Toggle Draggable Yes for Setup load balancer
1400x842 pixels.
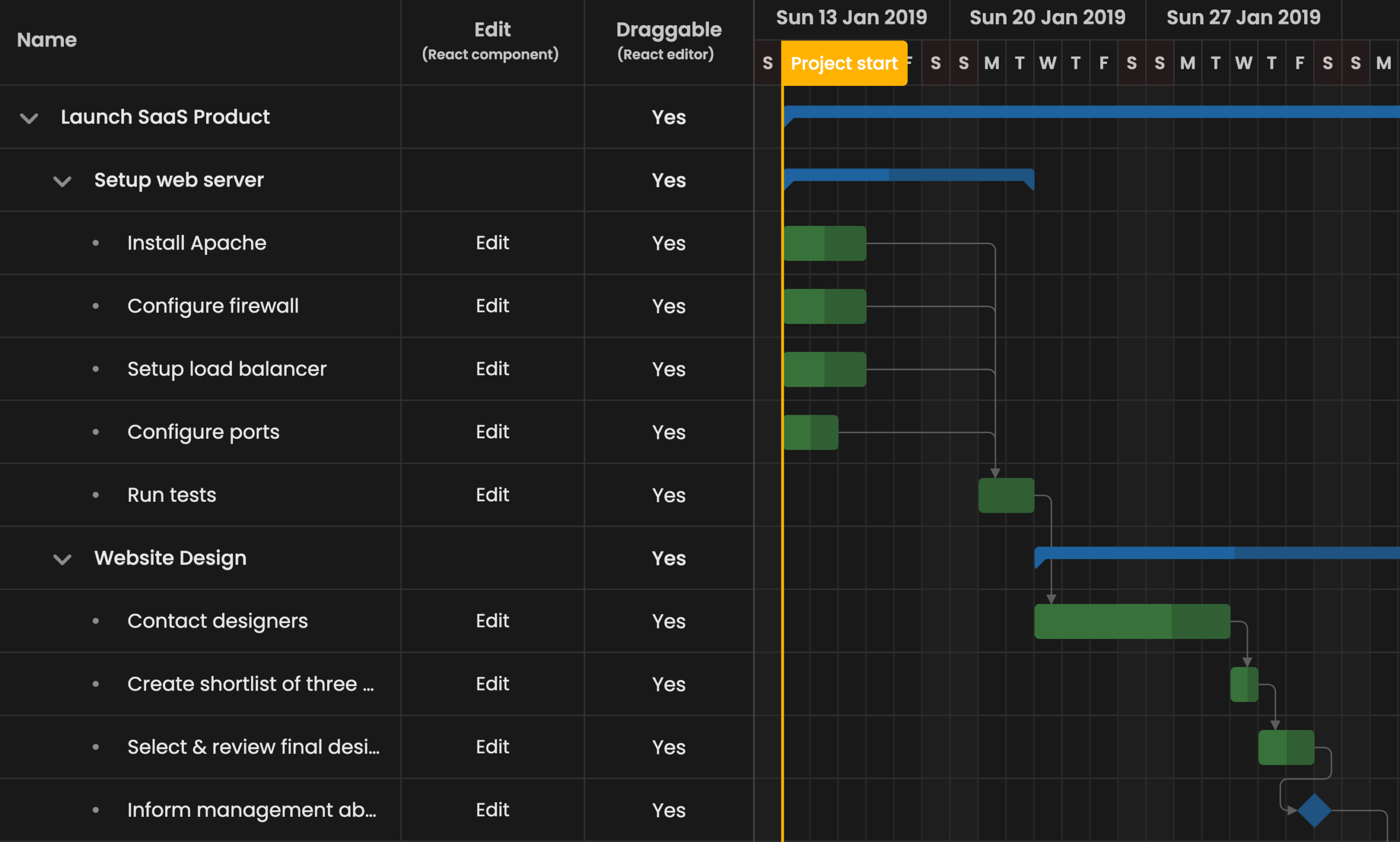(x=668, y=369)
